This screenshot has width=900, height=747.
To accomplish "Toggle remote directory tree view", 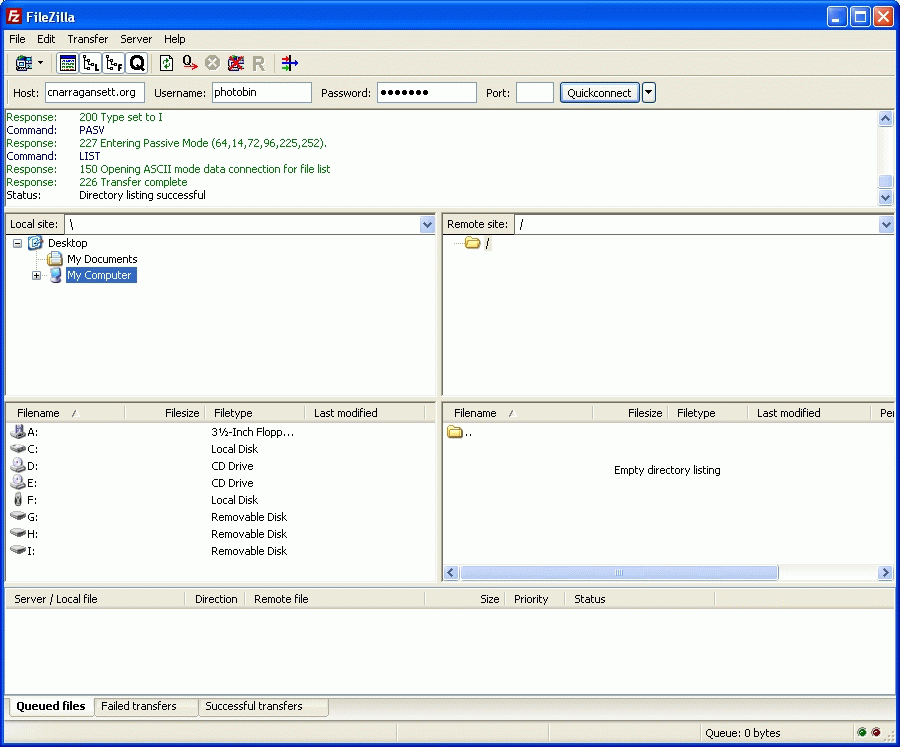I will 114,63.
